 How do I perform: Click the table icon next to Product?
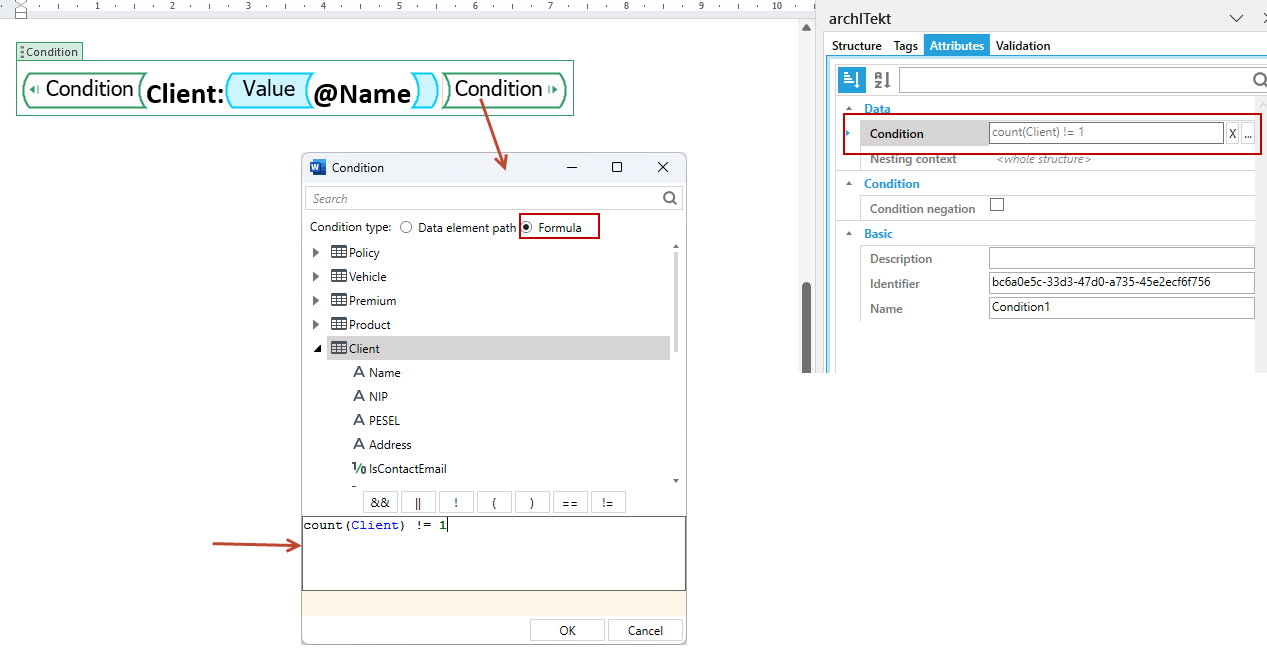pyautogui.click(x=339, y=324)
